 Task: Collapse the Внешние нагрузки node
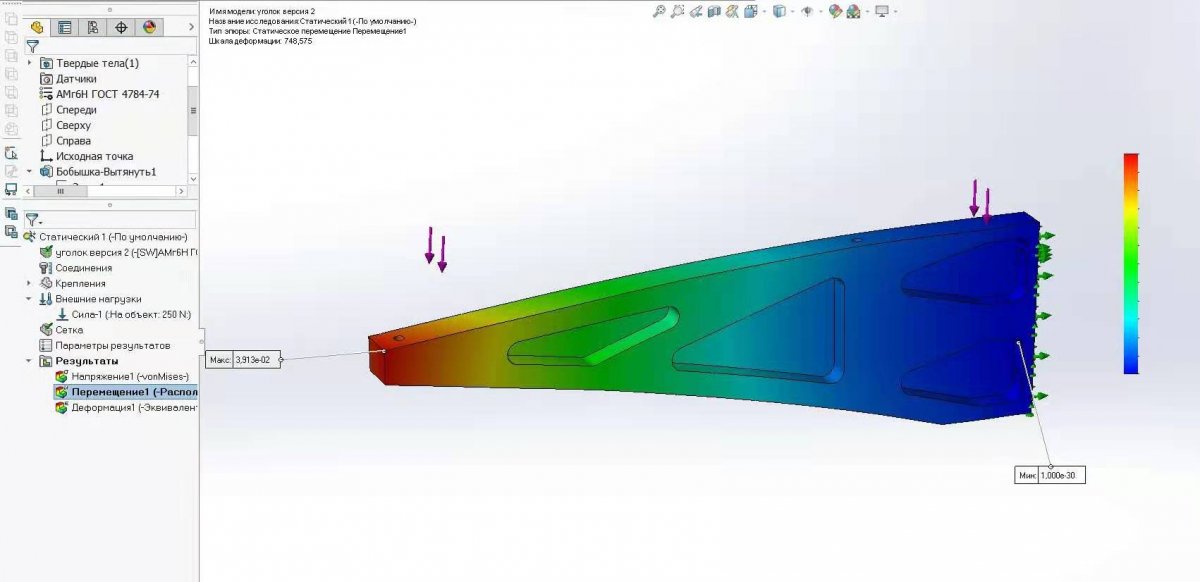coord(30,299)
